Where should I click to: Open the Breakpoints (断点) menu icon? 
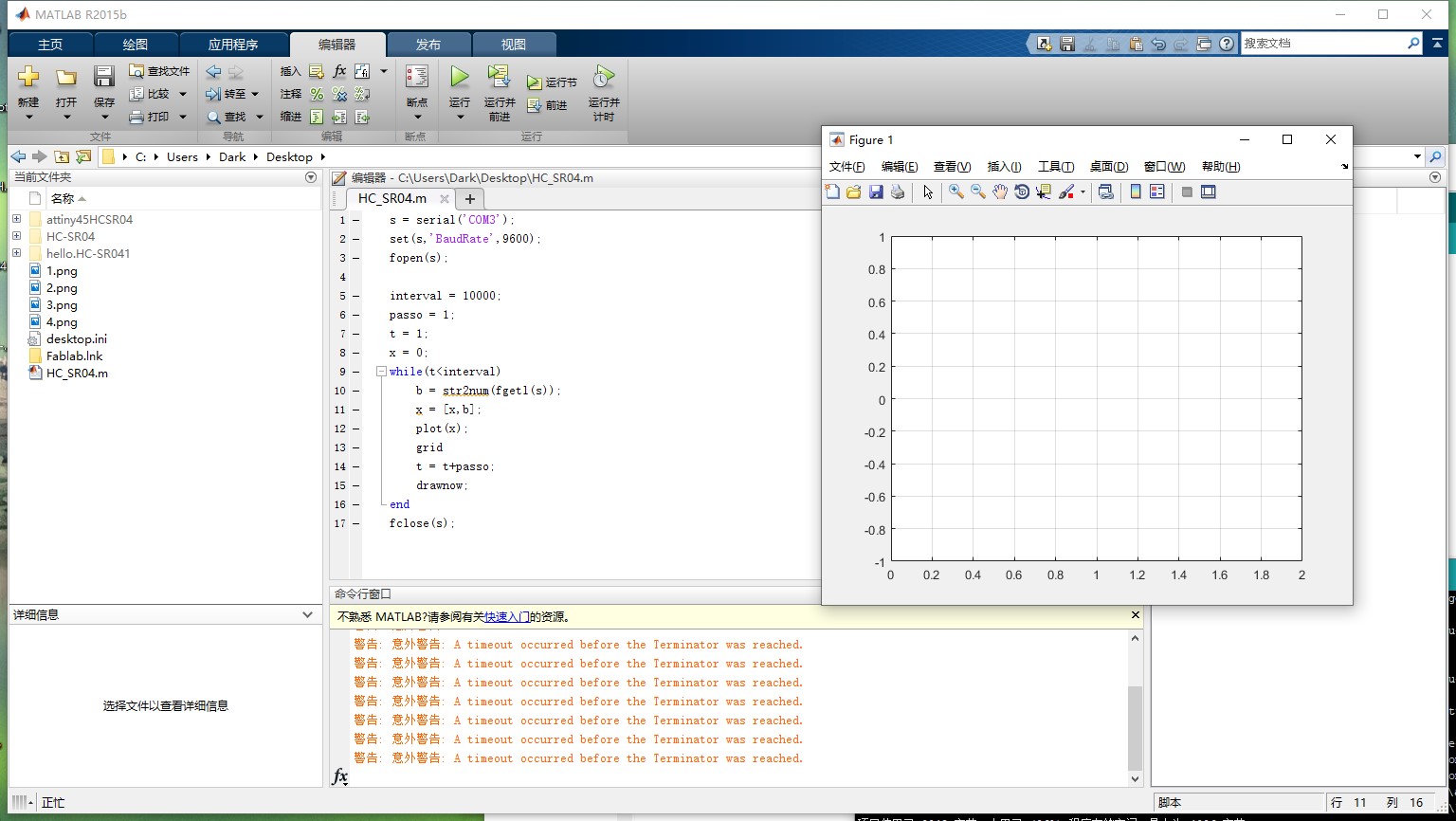click(x=417, y=77)
